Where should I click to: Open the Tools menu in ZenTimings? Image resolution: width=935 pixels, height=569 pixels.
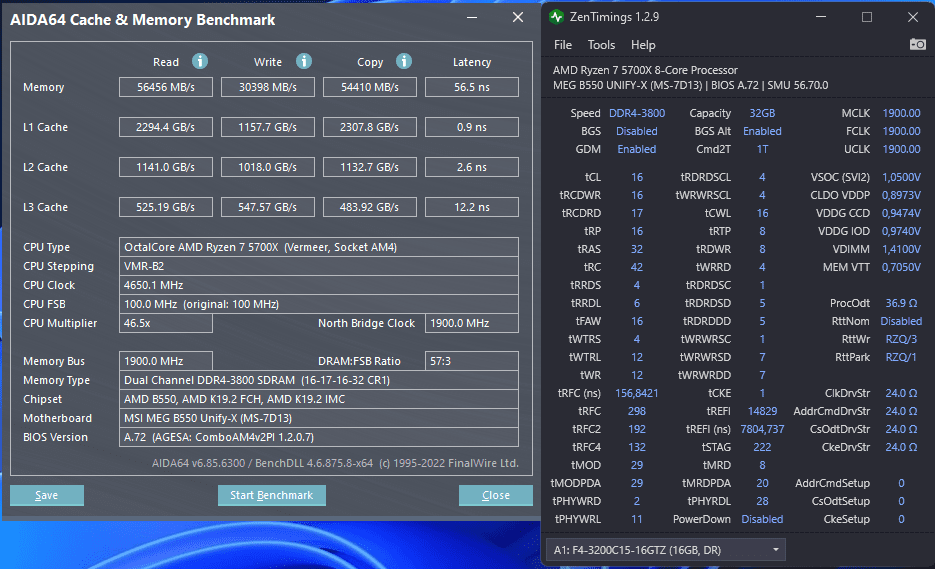pyautogui.click(x=601, y=45)
